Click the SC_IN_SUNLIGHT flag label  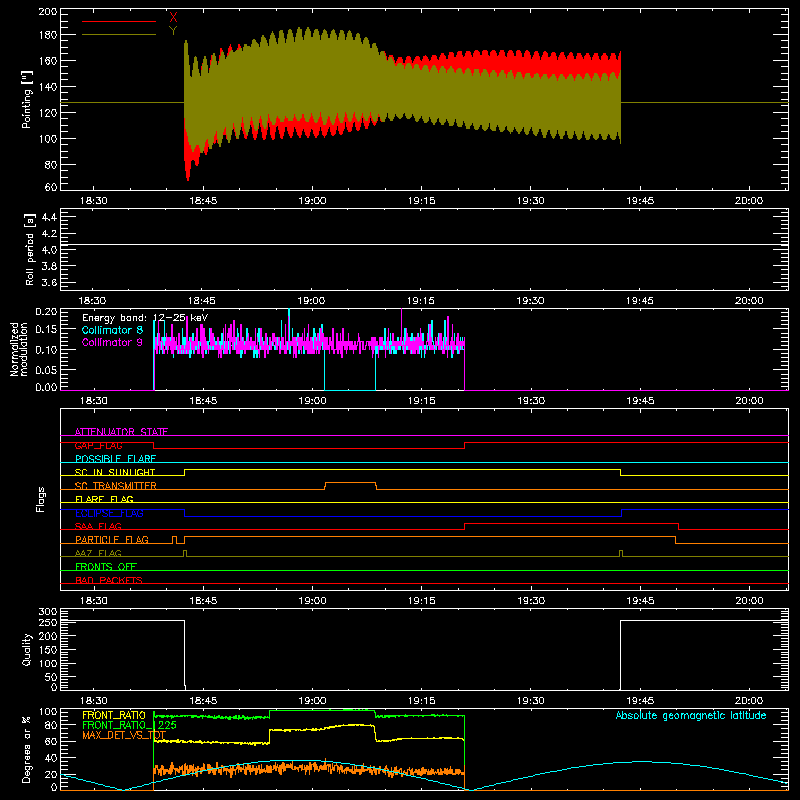(115, 472)
